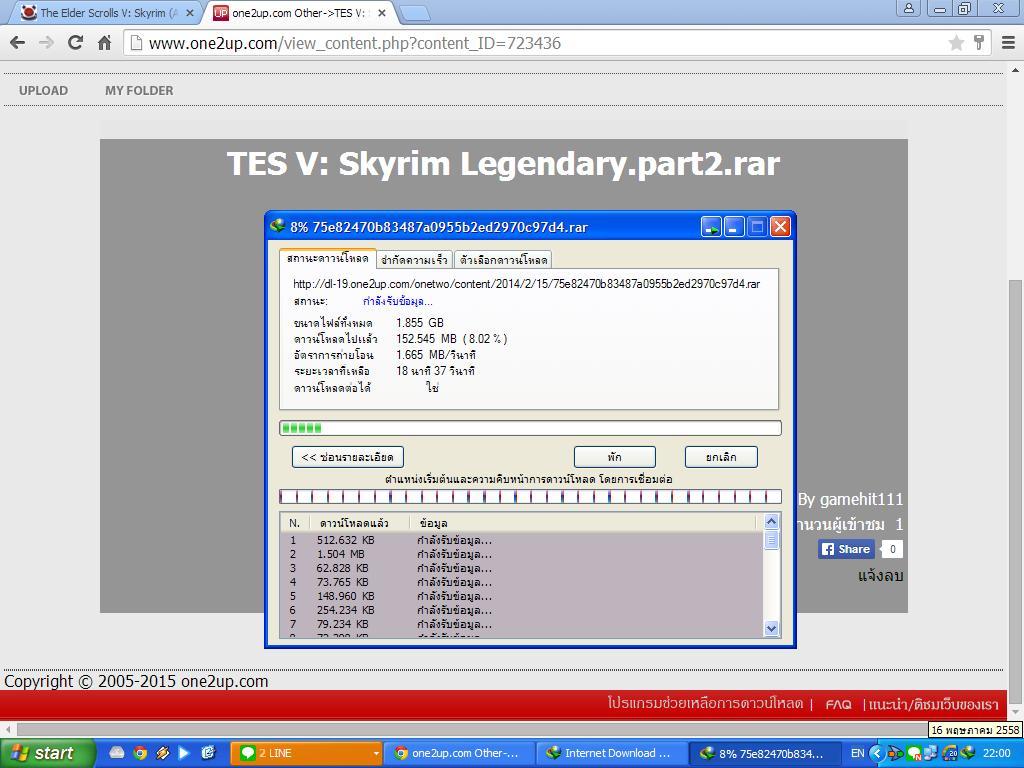Open the Chrome hamburger menu
The width and height of the screenshot is (1024, 768).
pyautogui.click(x=1008, y=43)
